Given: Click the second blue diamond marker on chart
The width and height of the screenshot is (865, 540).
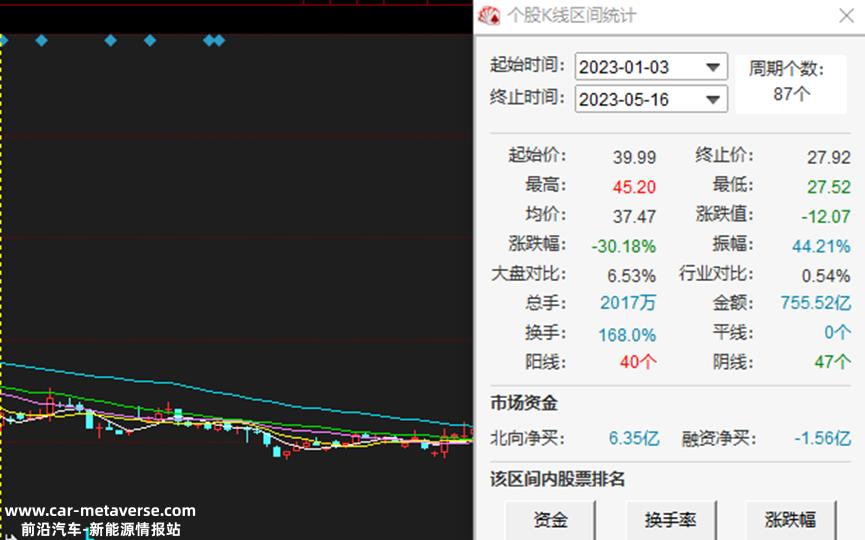Looking at the screenshot, I should (x=41, y=40).
